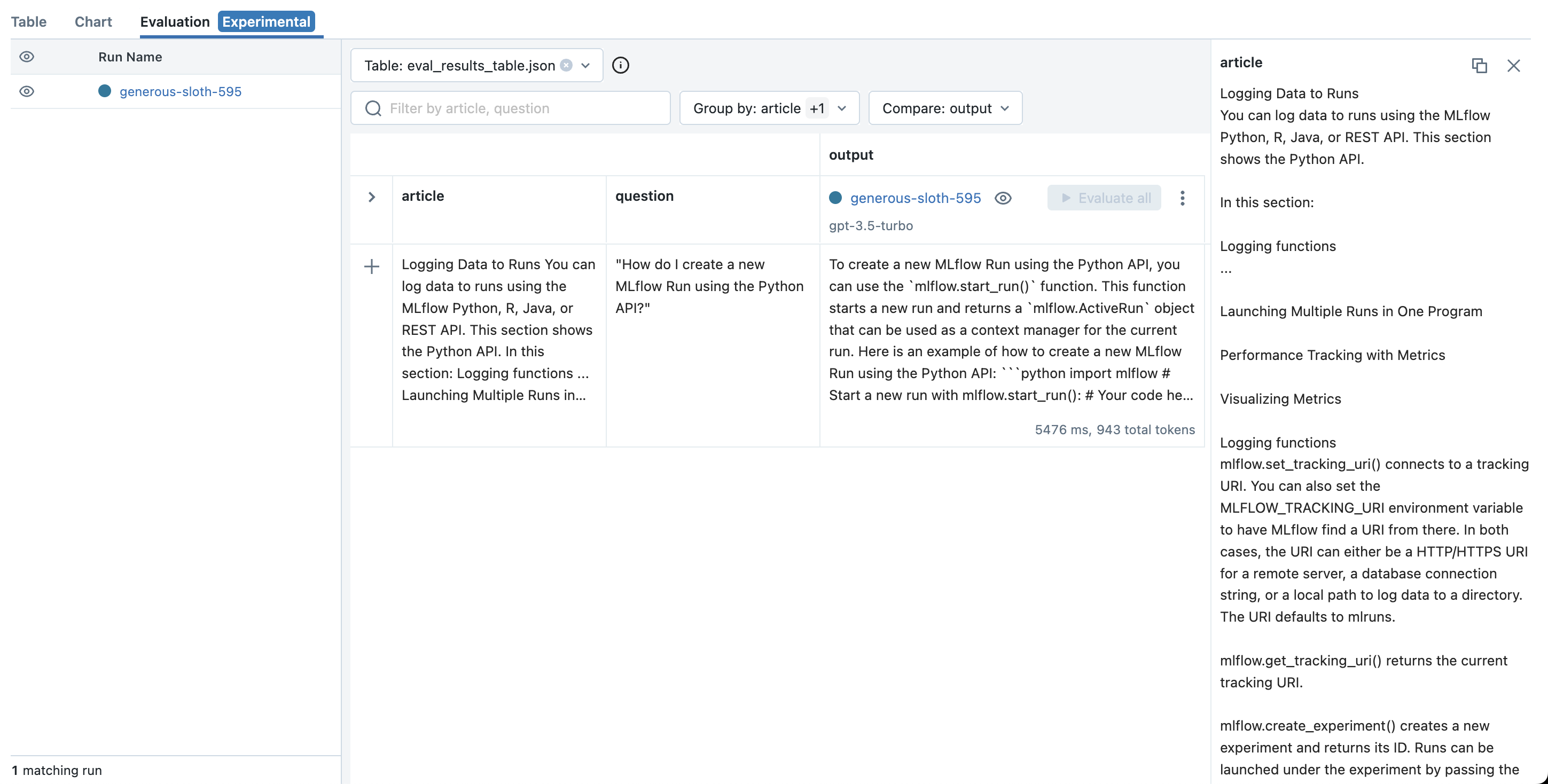Viewport: 1548px width, 784px height.
Task: Switch to the Table tab
Action: pos(28,21)
